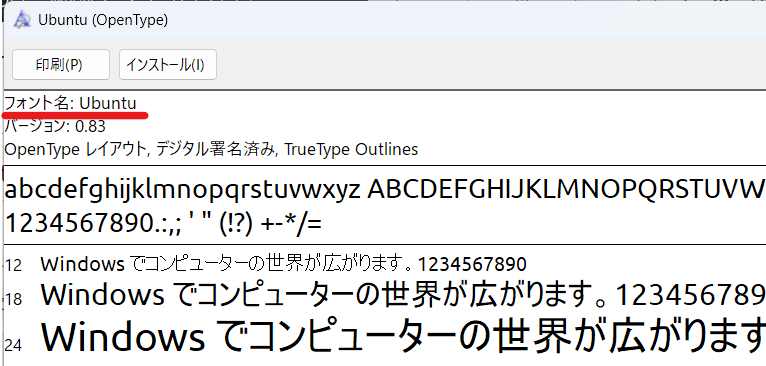Click the 1234567890.:,; symbols sample line

(163, 224)
